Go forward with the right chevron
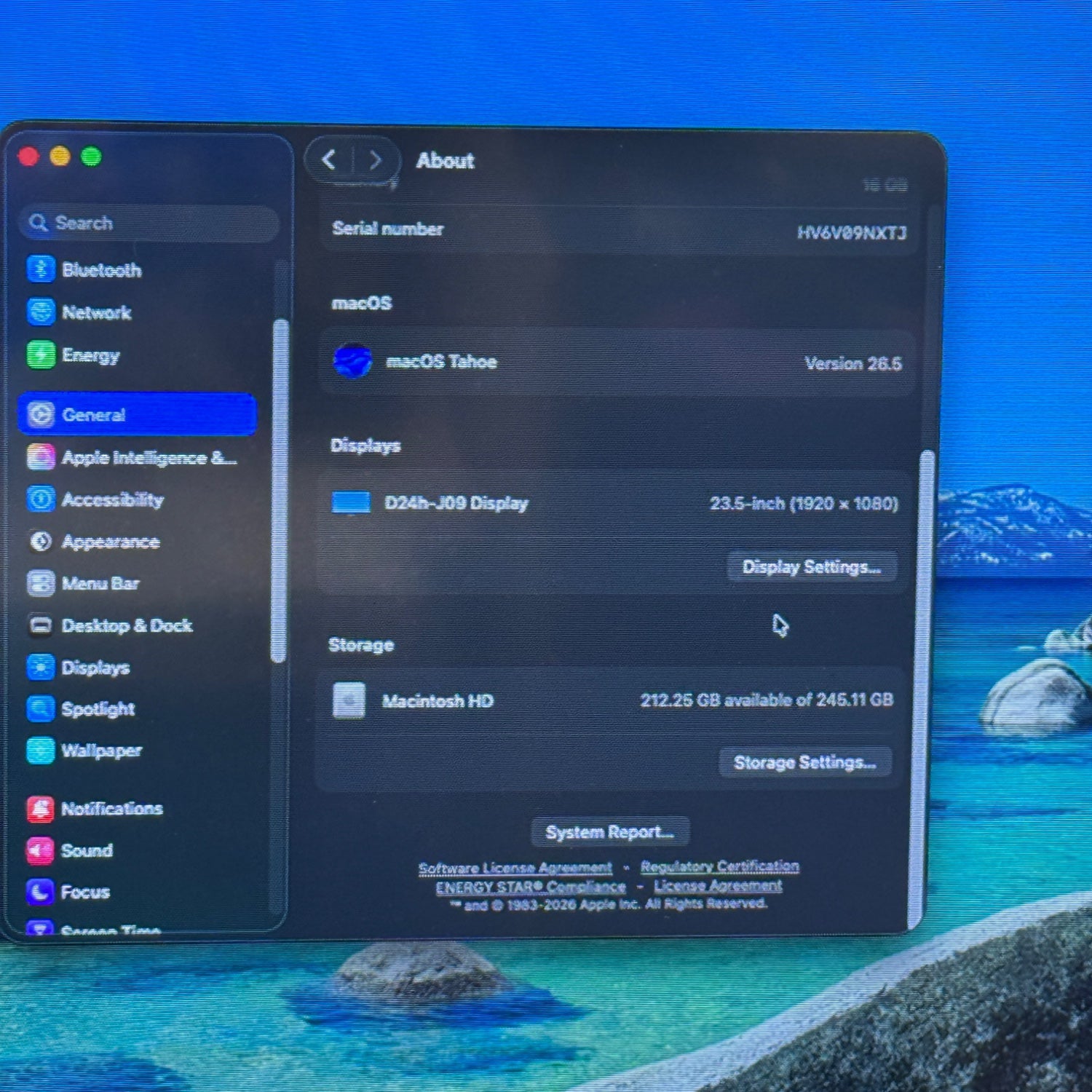1092x1092 pixels. (x=376, y=159)
